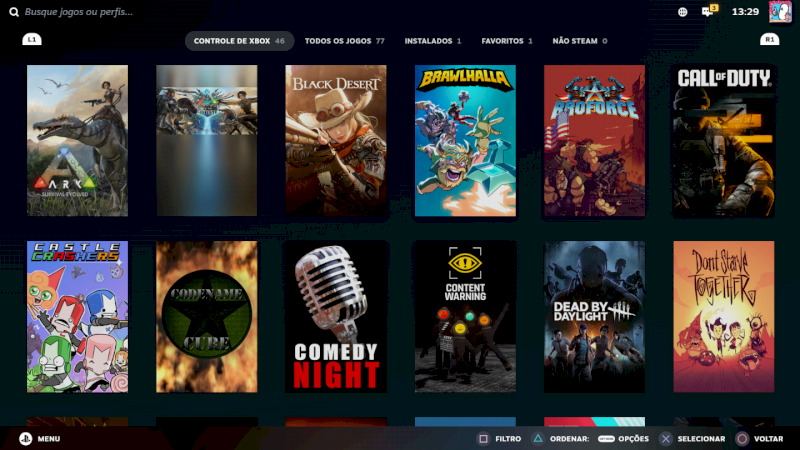Click the yellow notification count badge
The height and width of the screenshot is (450, 800).
click(x=714, y=8)
